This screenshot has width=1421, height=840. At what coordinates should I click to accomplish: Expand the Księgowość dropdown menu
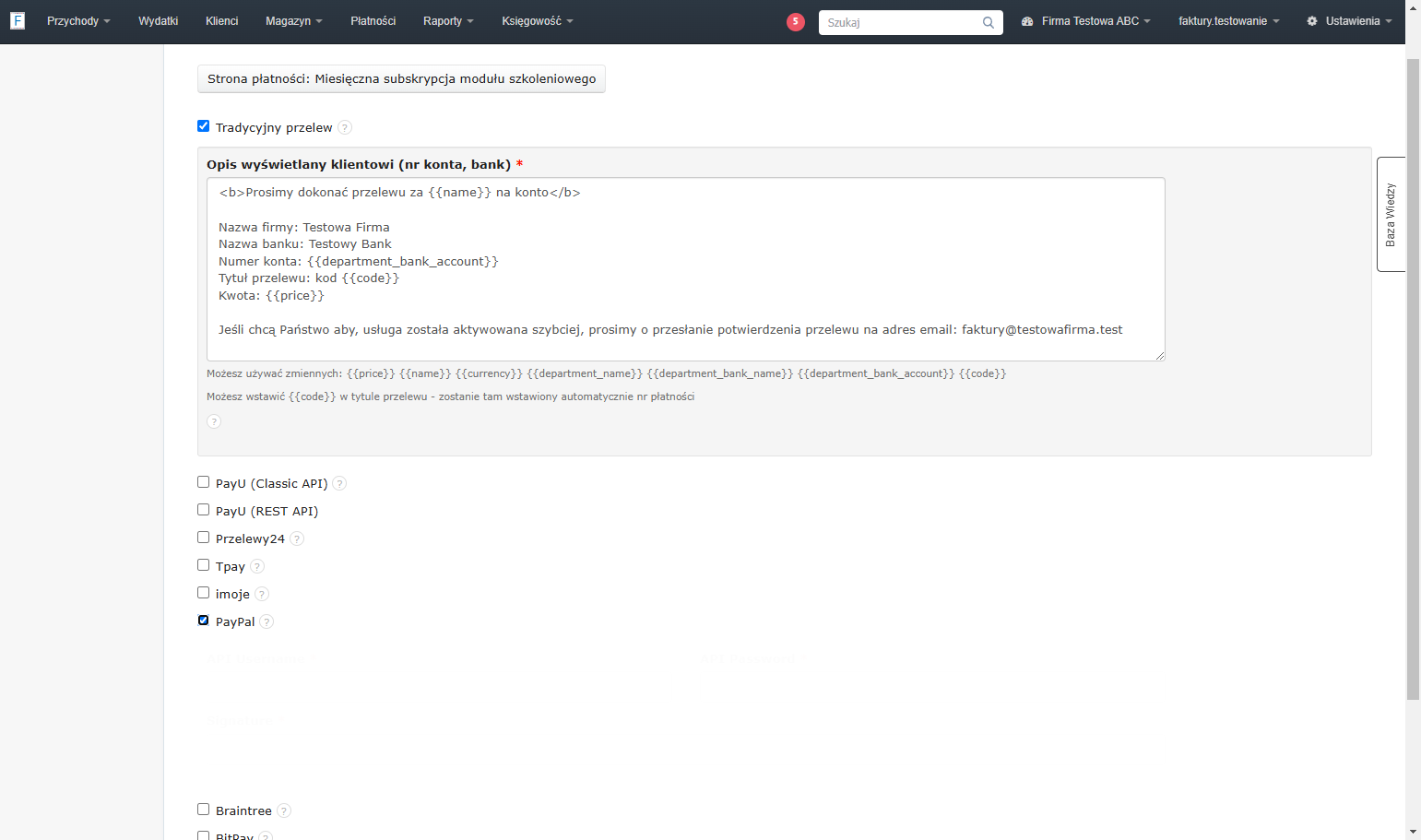pos(538,21)
